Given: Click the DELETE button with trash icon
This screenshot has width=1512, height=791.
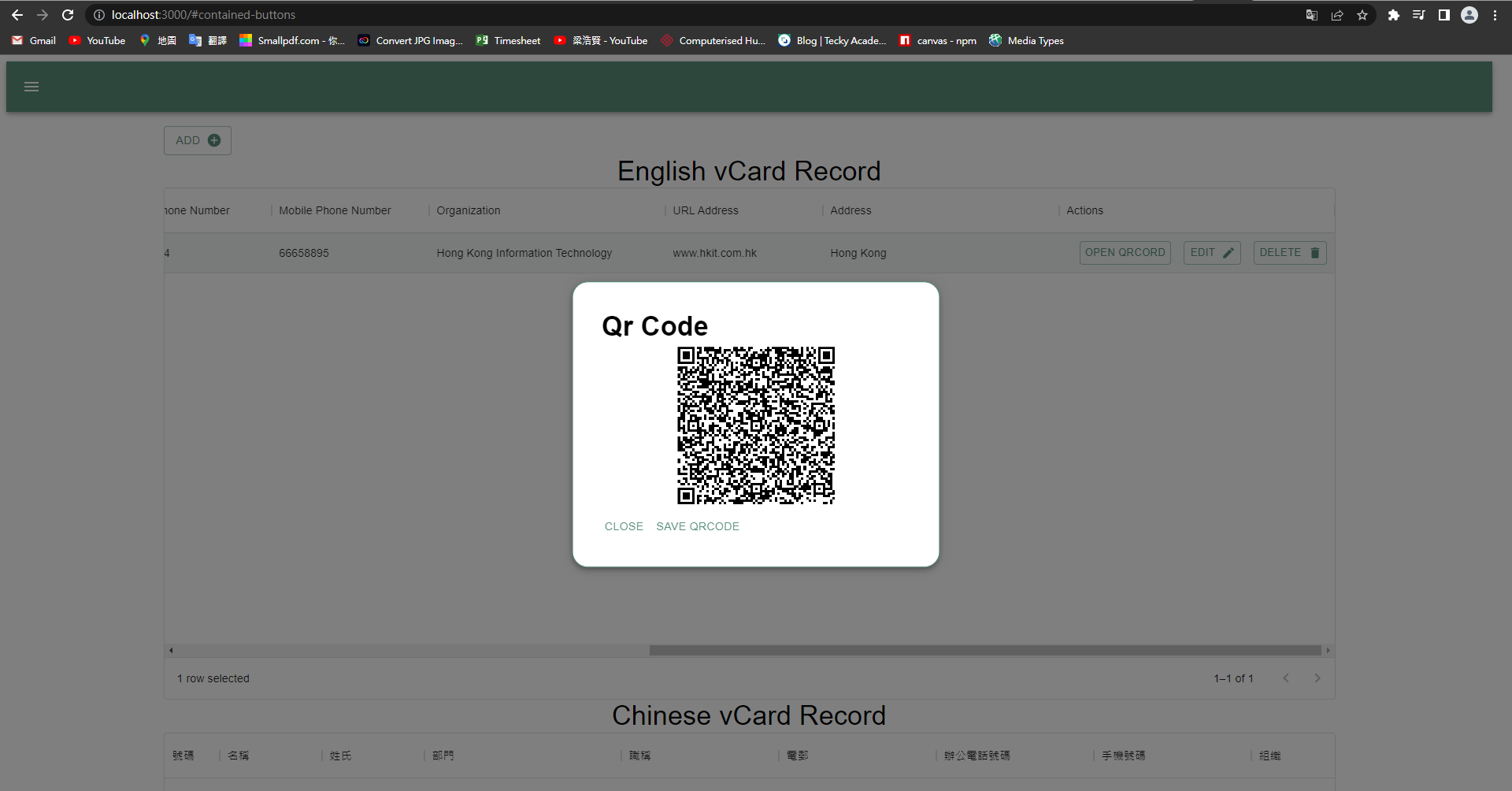Looking at the screenshot, I should [1290, 253].
